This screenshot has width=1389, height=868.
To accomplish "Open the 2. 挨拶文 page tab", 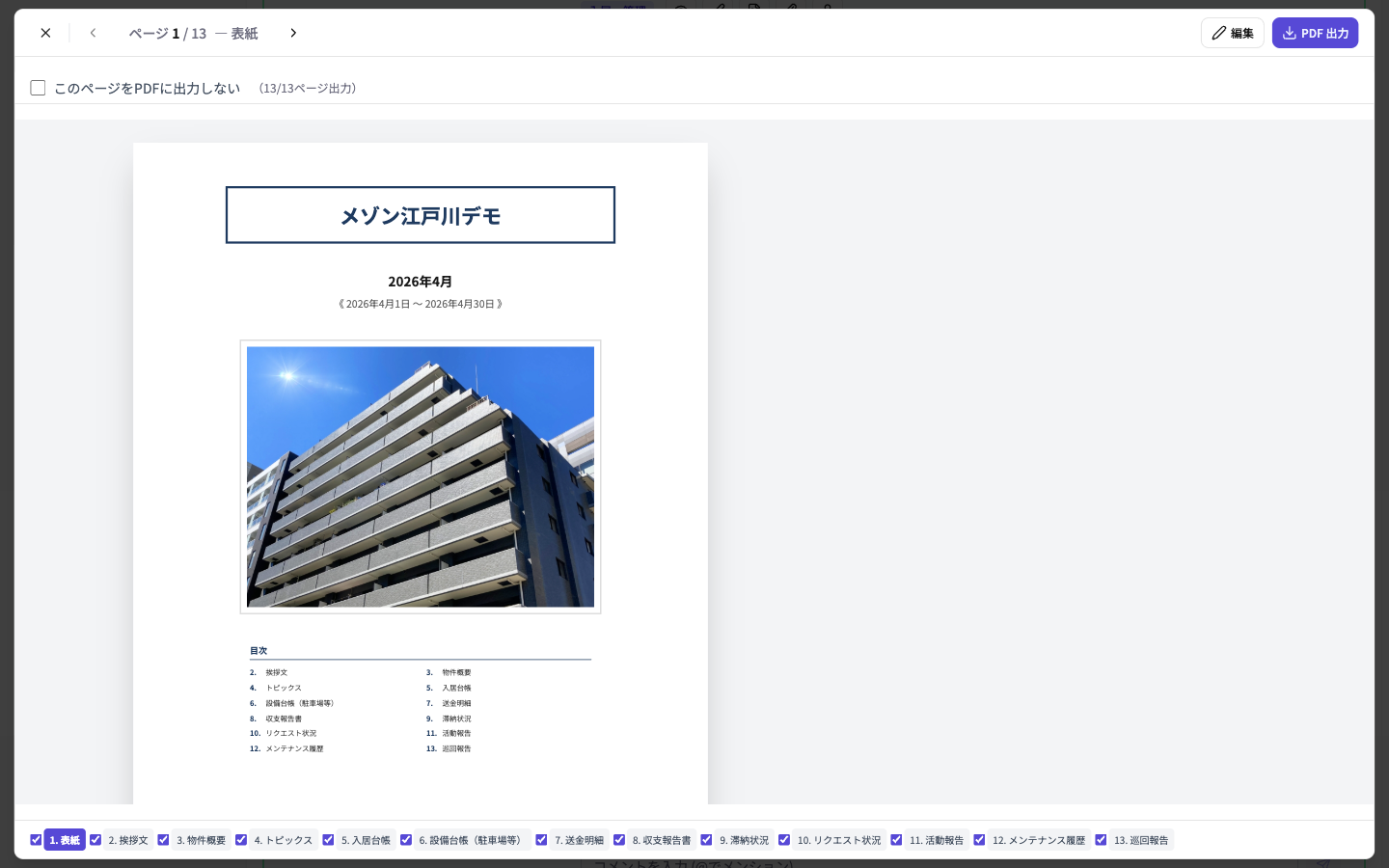I will [128, 840].
